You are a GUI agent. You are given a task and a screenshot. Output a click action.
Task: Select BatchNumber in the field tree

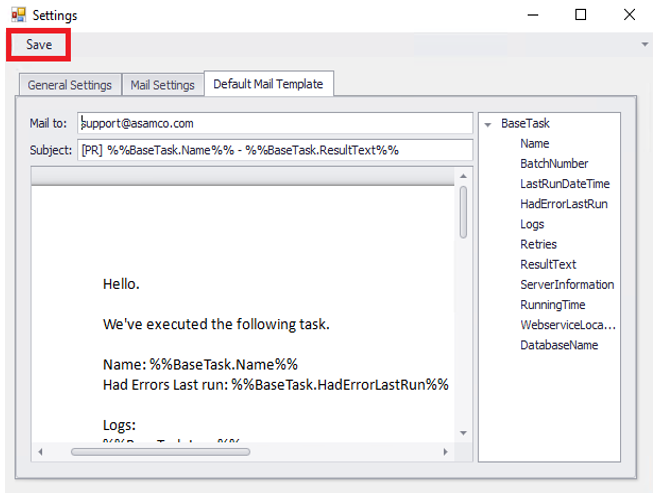tap(553, 164)
